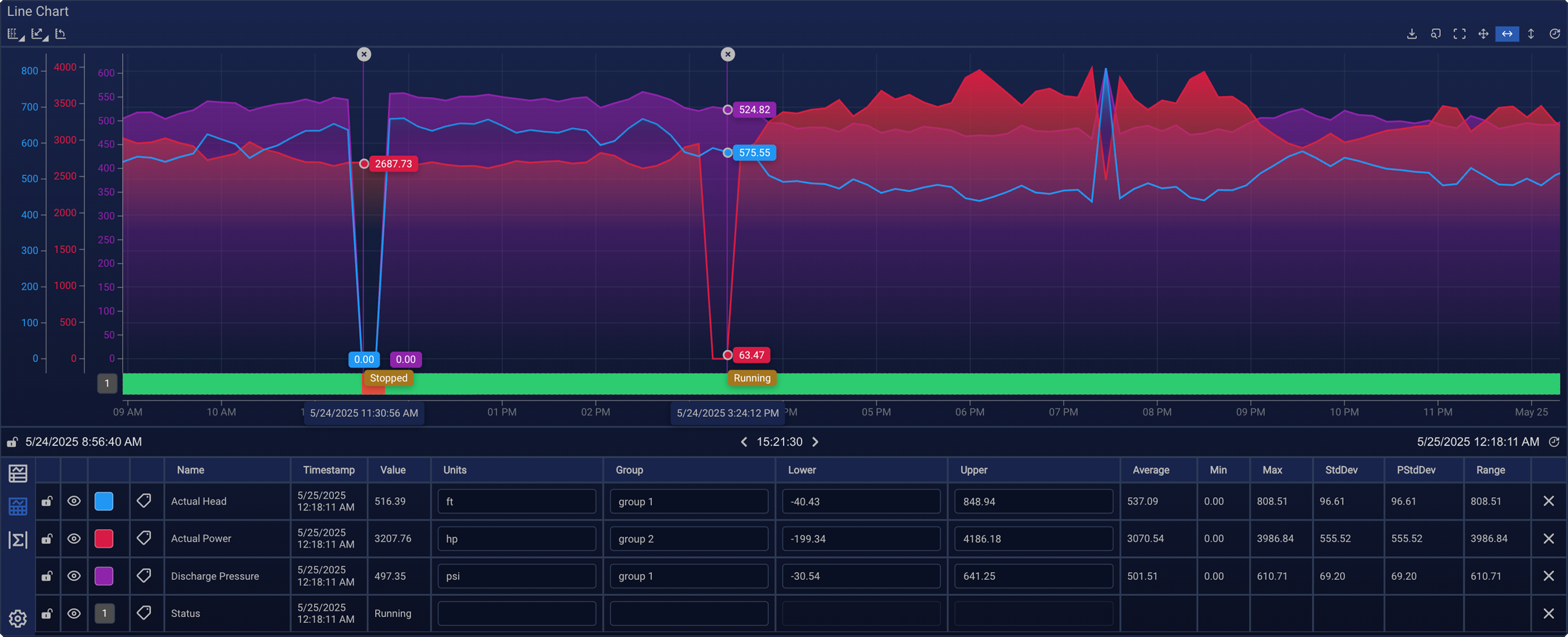Edit the Actual Power group 2 field
Viewport: 1568px width, 637px height.
pyautogui.click(x=689, y=539)
